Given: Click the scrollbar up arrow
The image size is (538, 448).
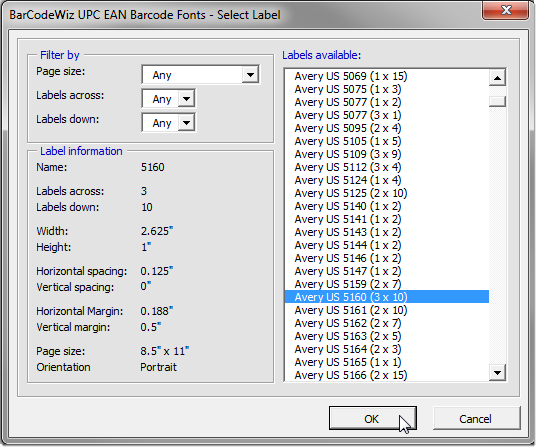Looking at the screenshot, I should pos(497,78).
